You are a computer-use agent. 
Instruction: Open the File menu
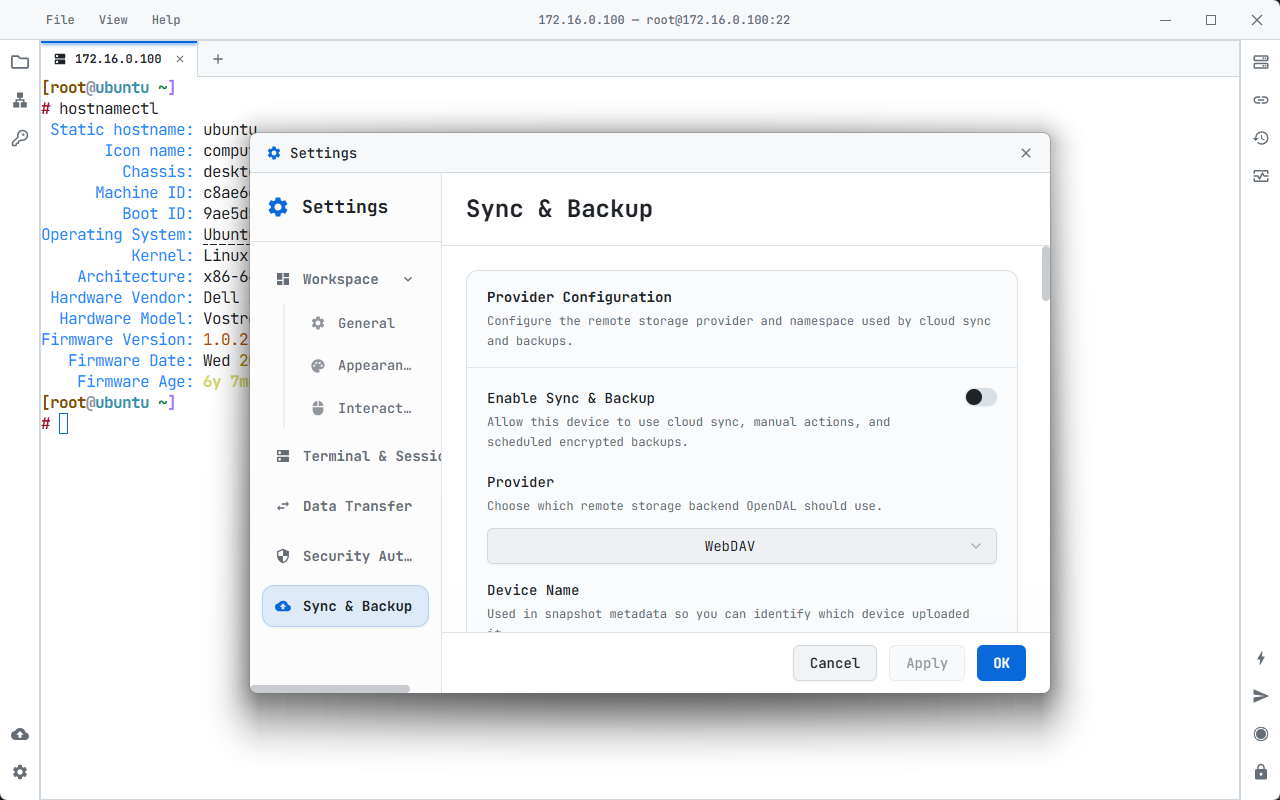pos(60,20)
